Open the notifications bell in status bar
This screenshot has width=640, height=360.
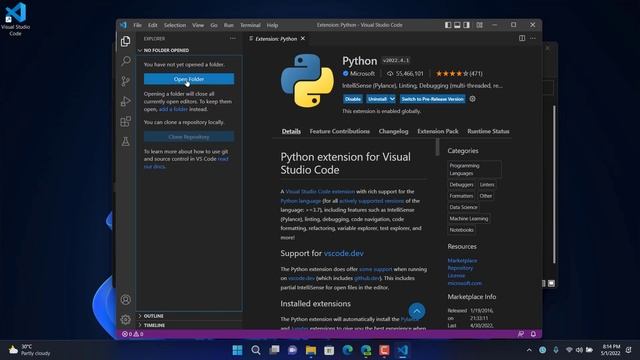click(x=533, y=334)
